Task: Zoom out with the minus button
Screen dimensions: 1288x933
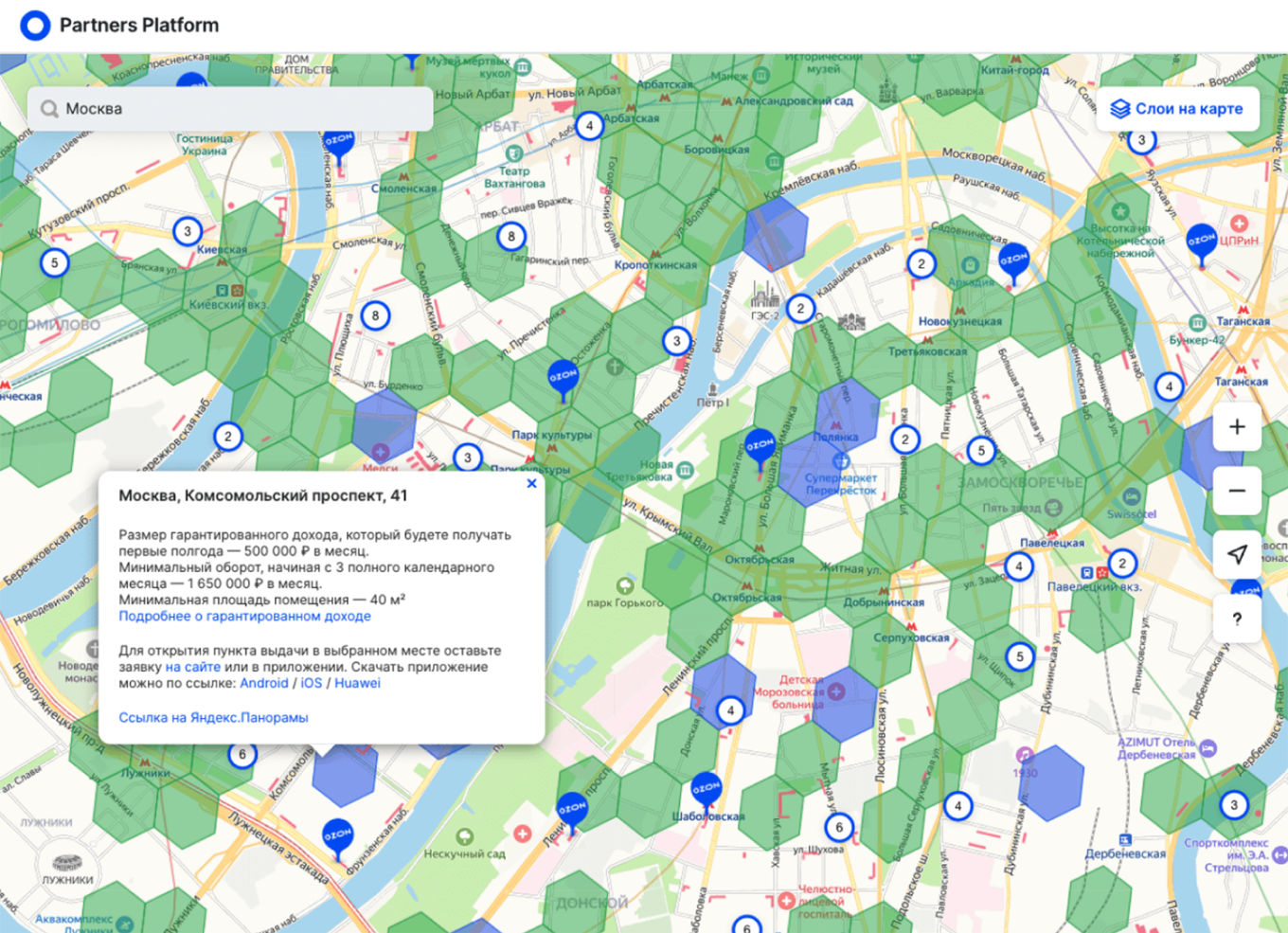Action: click(x=1236, y=491)
